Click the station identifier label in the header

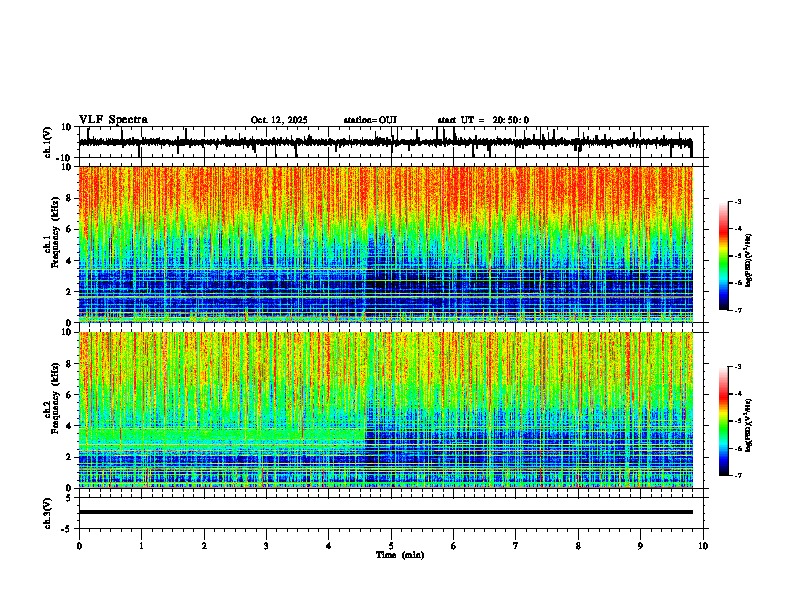(x=370, y=120)
